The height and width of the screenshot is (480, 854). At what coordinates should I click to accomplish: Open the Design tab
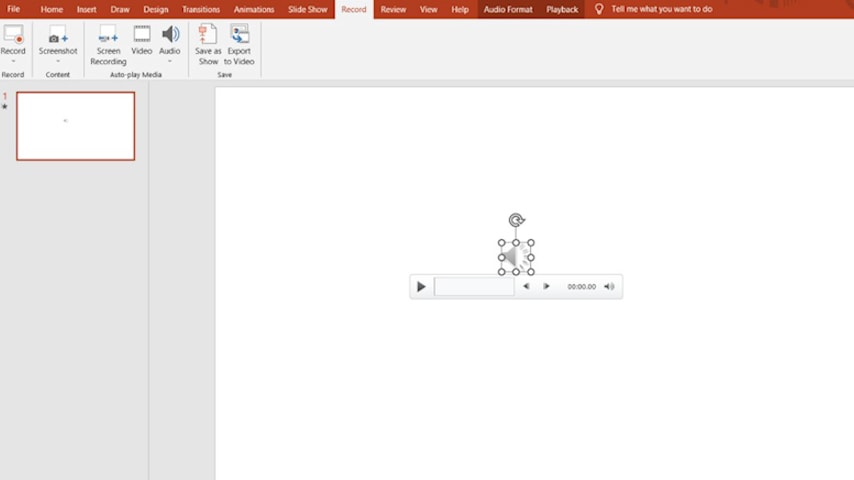pos(156,9)
